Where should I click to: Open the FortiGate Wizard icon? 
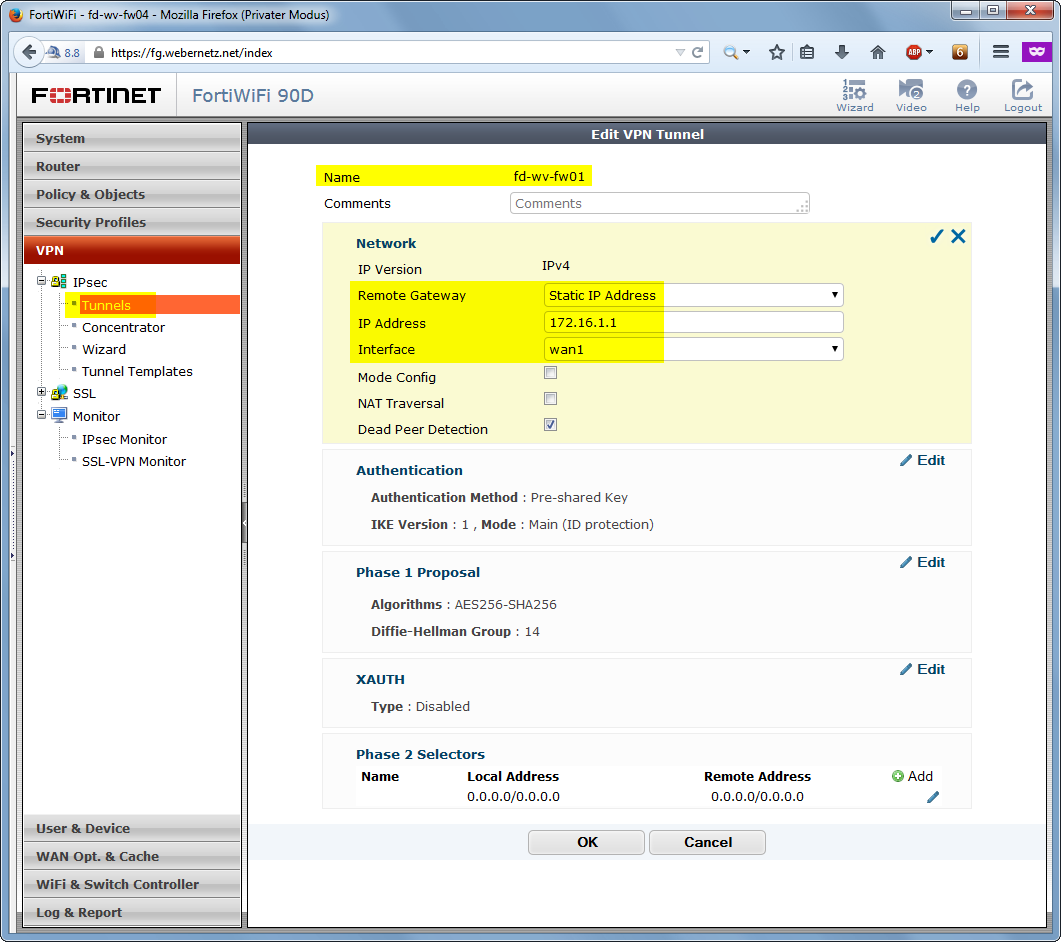tap(855, 95)
